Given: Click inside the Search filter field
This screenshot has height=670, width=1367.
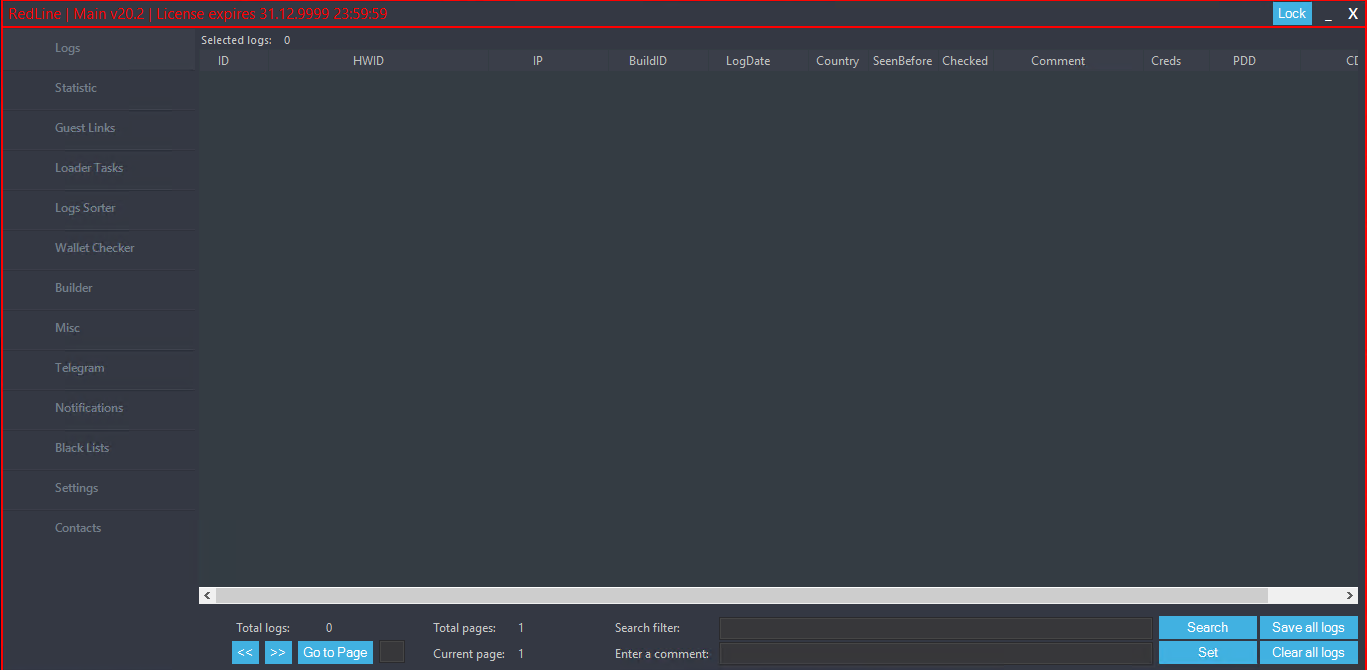Looking at the screenshot, I should pyautogui.click(x=935, y=628).
